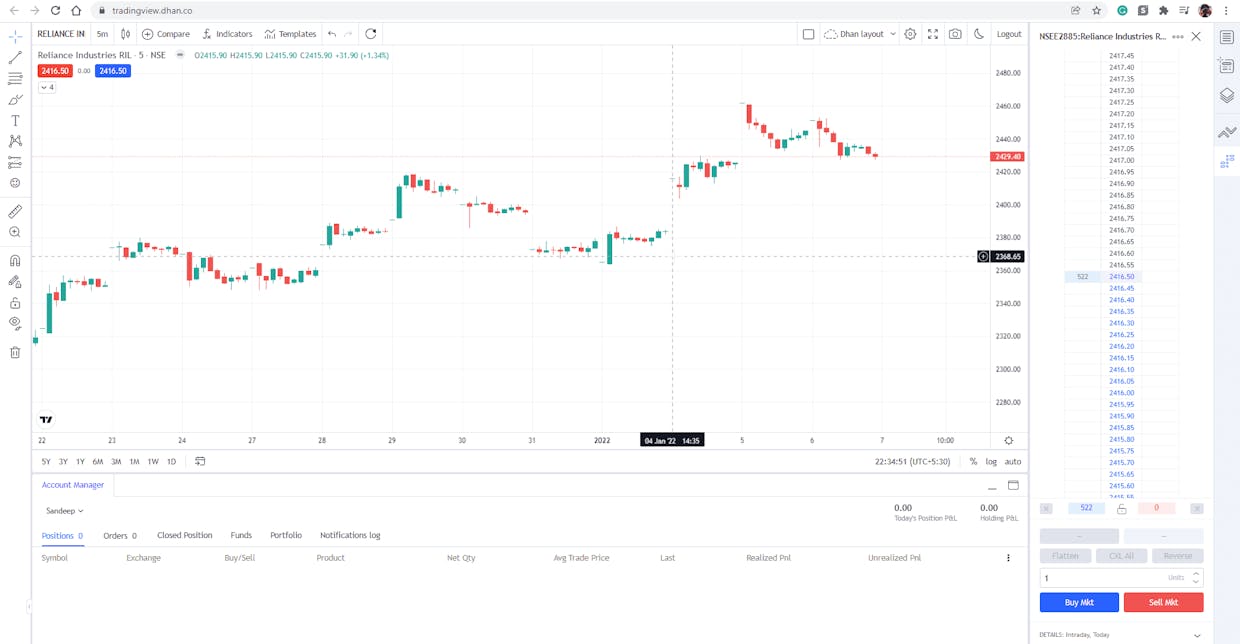Open the Portfolio tab
Image resolution: width=1240 pixels, height=644 pixels.
[x=286, y=535]
